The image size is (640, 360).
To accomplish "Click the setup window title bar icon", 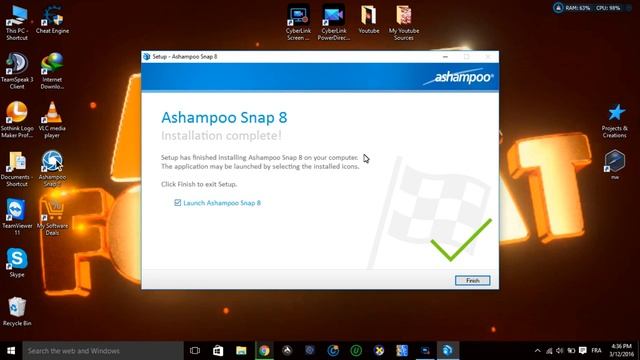I will point(147,57).
